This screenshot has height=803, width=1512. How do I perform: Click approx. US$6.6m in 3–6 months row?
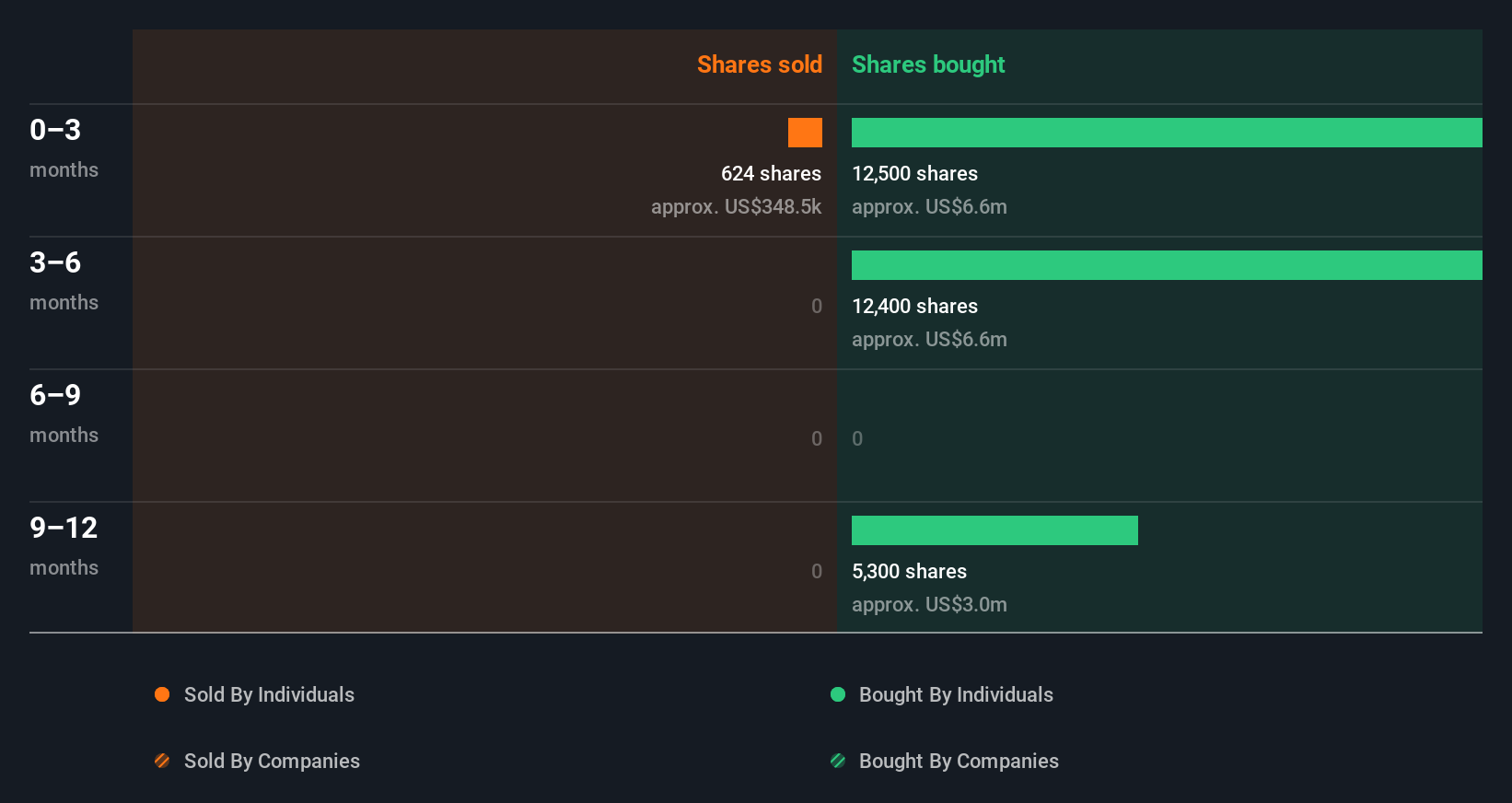pos(929,339)
